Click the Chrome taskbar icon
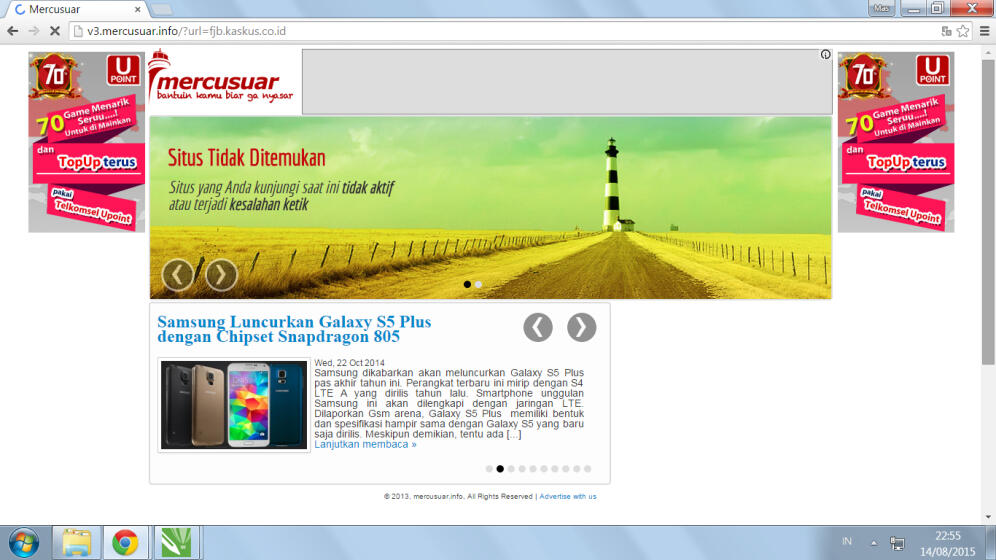 [125, 543]
